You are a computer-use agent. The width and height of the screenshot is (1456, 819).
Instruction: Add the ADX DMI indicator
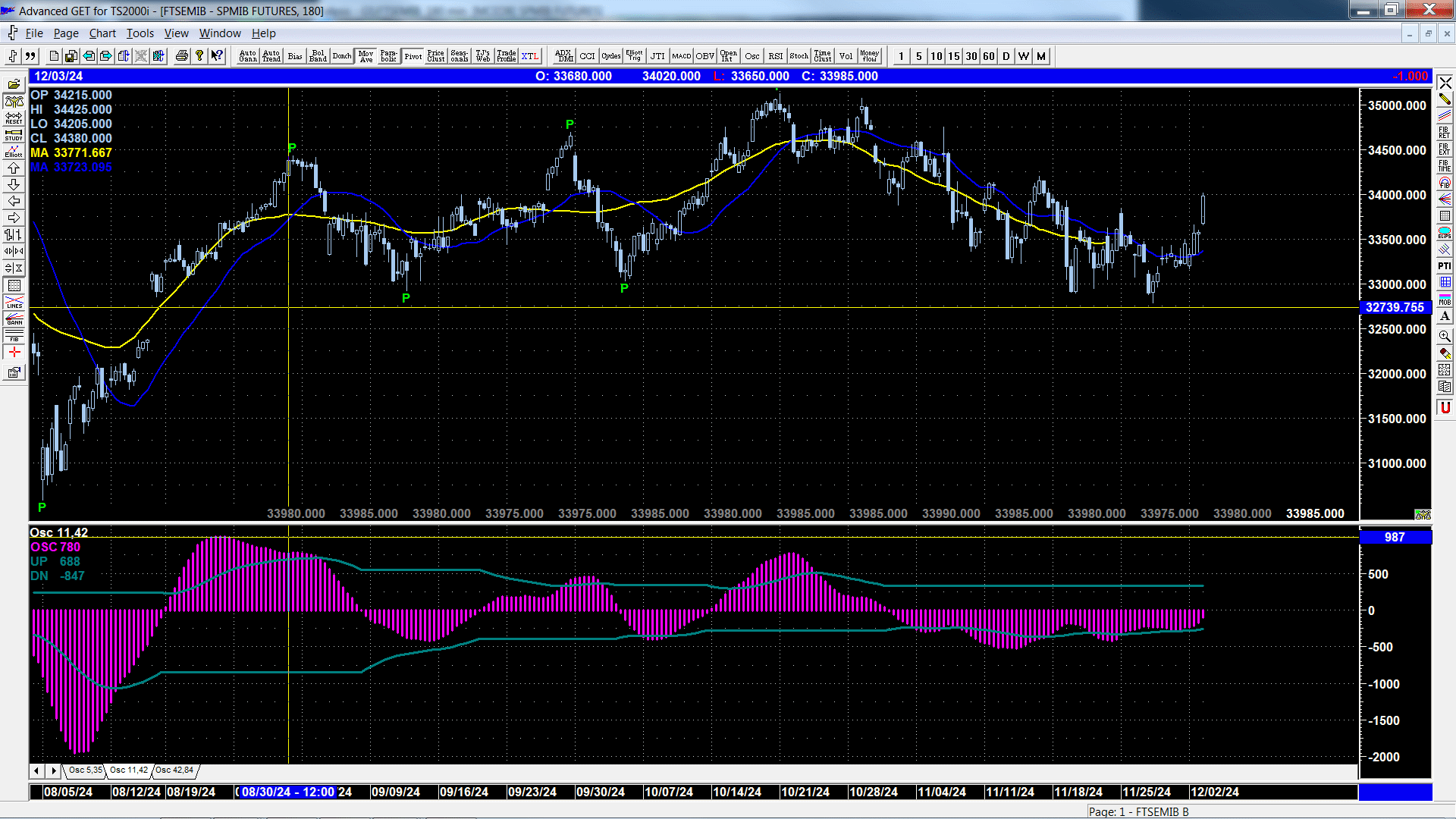coord(564,56)
